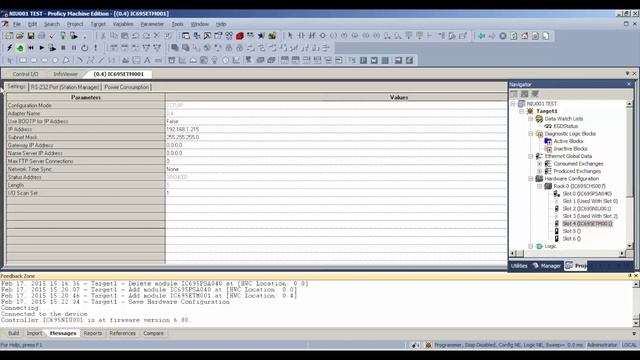Click the Subnet Mask value field

point(336,137)
